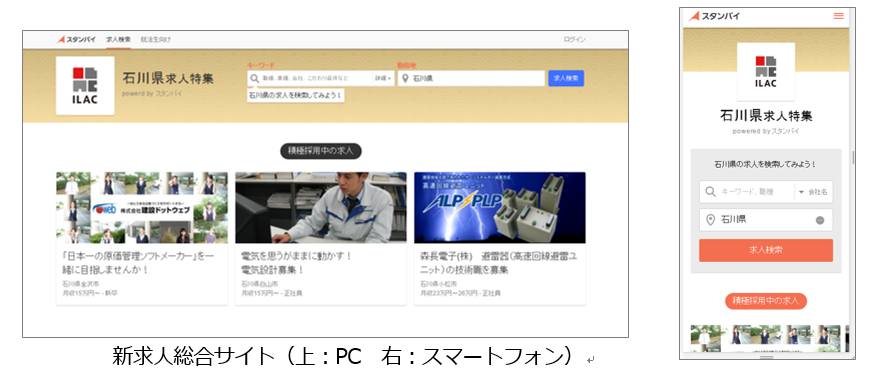This screenshot has height=376, width=875.
Task: Click the location pin icon in mobile form
Action: (x=710, y=220)
